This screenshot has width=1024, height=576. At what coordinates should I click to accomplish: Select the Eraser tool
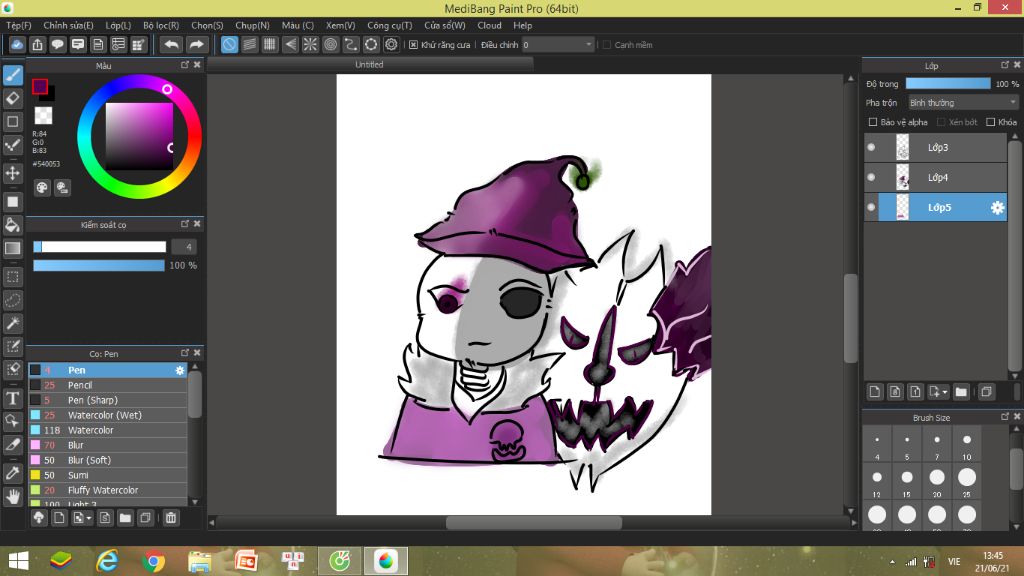(12, 99)
